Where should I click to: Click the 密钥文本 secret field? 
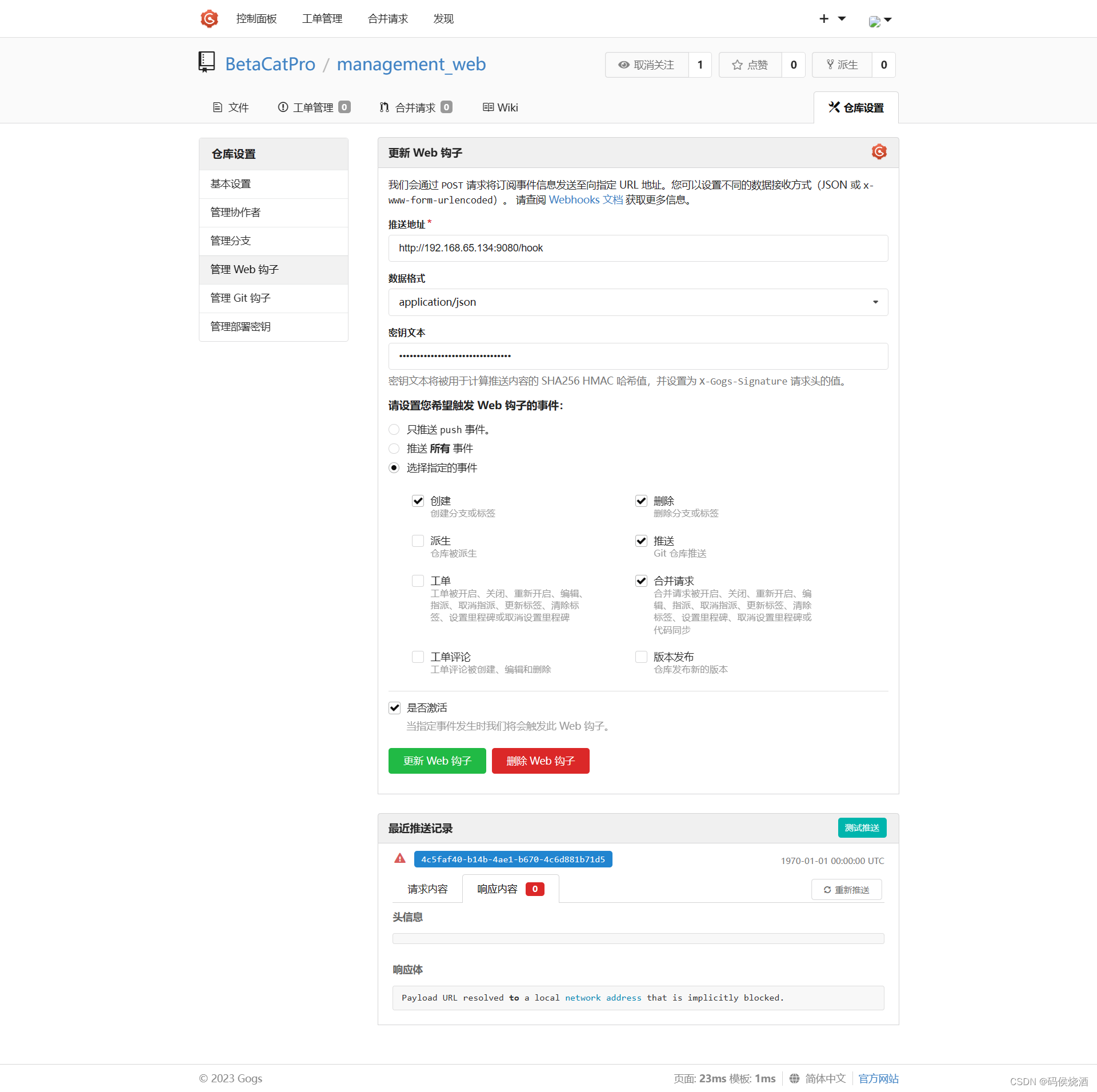tap(638, 356)
